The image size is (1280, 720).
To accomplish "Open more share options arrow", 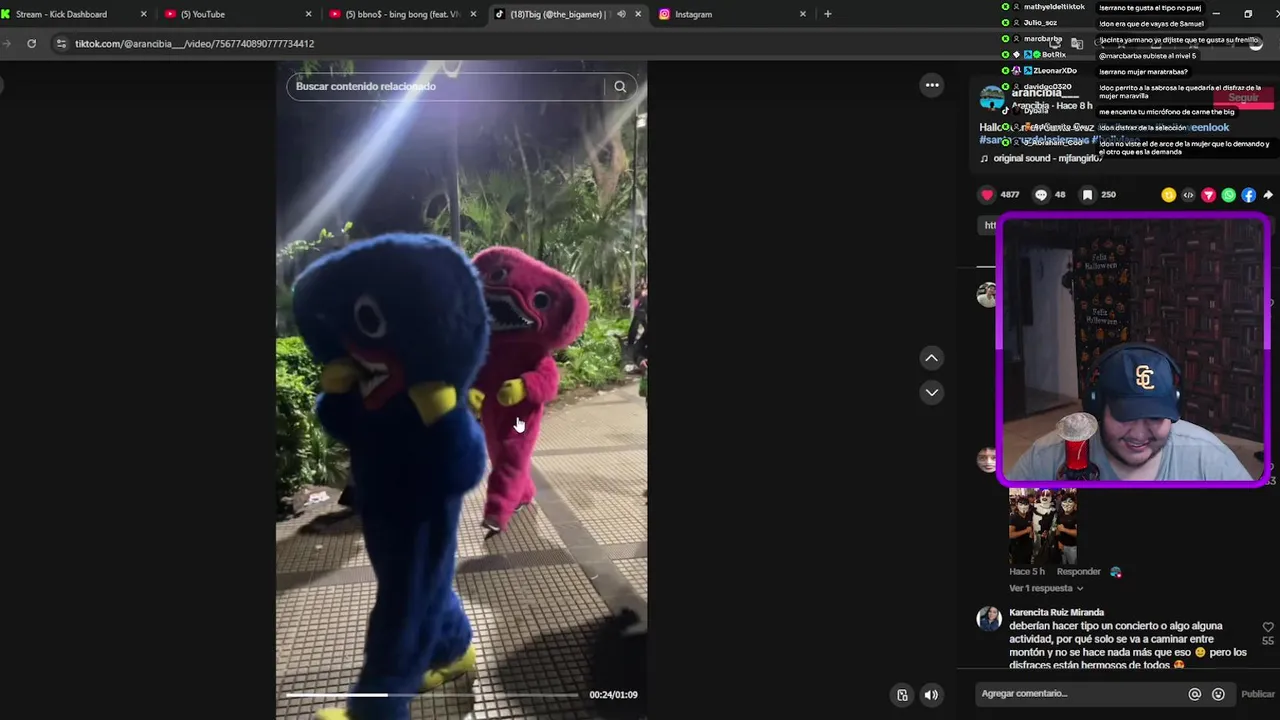I will 1268,195.
